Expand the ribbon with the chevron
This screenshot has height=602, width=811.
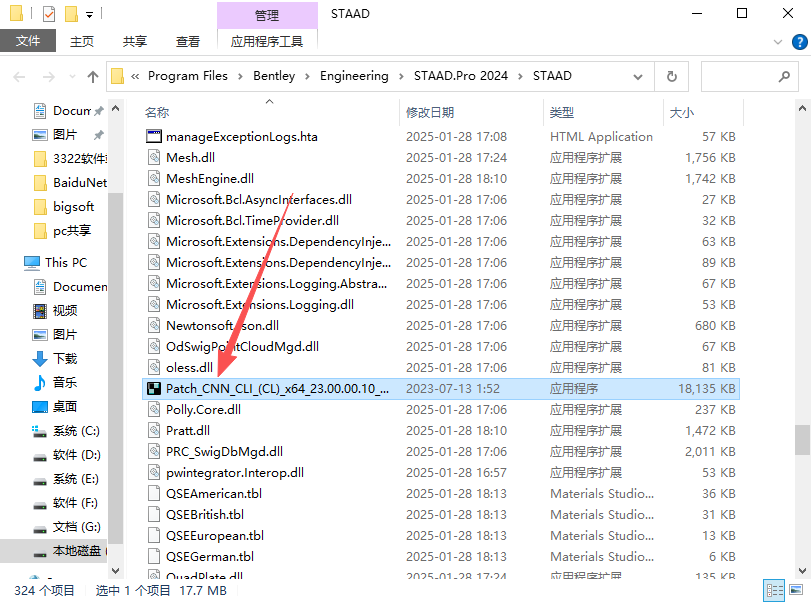pos(780,41)
